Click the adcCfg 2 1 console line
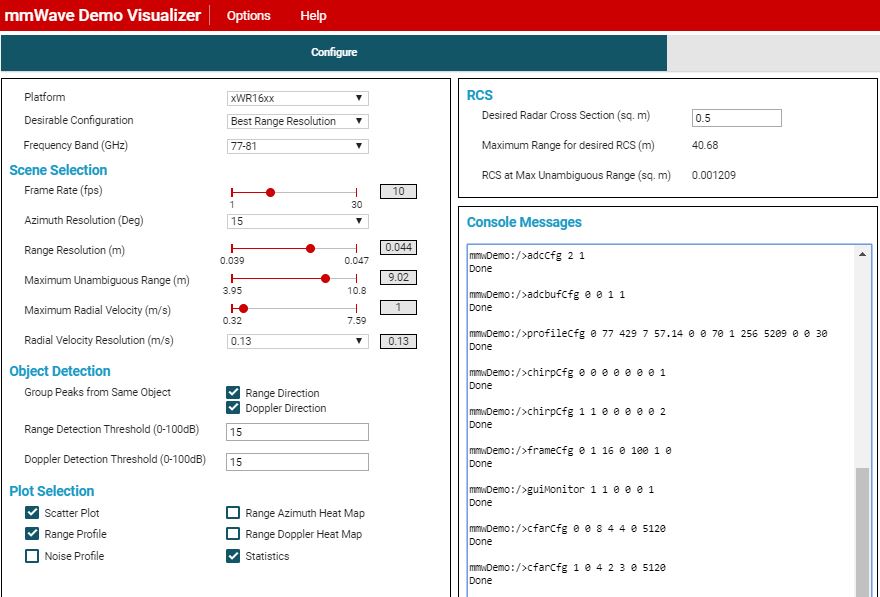 tap(526, 255)
